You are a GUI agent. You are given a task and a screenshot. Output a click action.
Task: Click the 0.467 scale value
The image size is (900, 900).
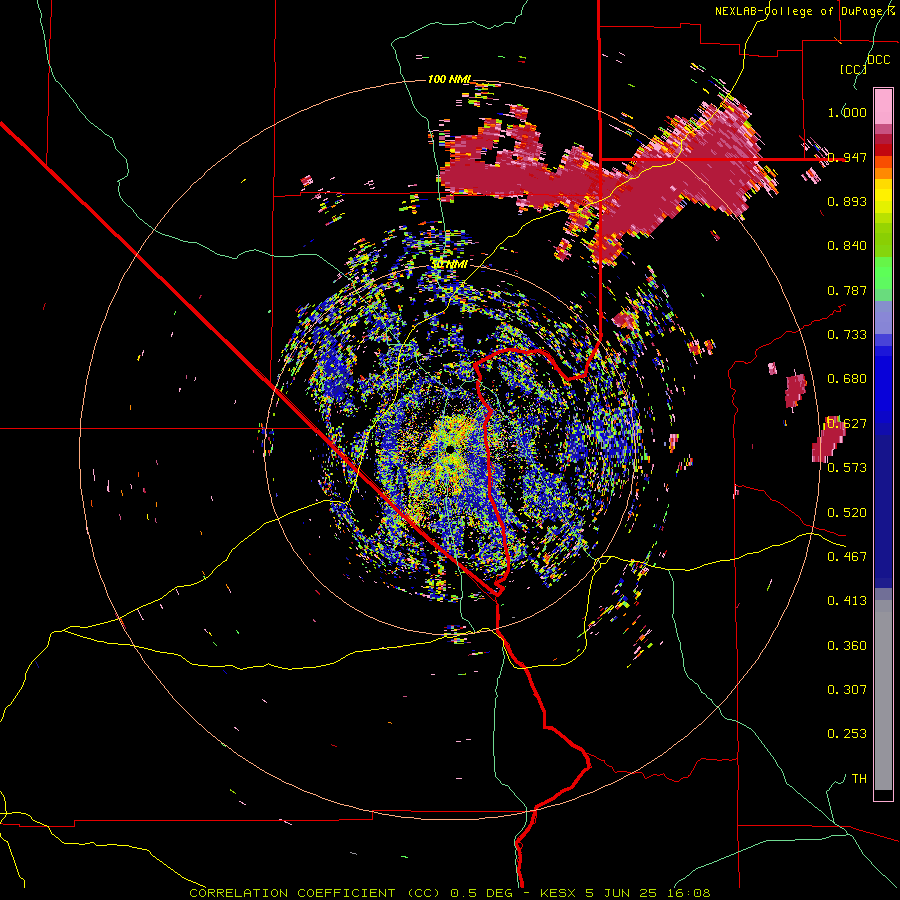click(847, 557)
